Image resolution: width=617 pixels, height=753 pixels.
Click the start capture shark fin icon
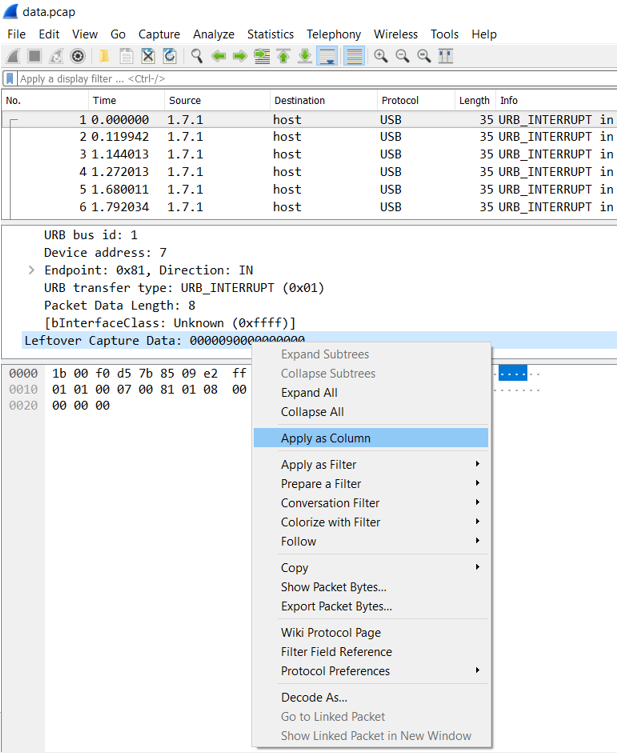[13, 56]
